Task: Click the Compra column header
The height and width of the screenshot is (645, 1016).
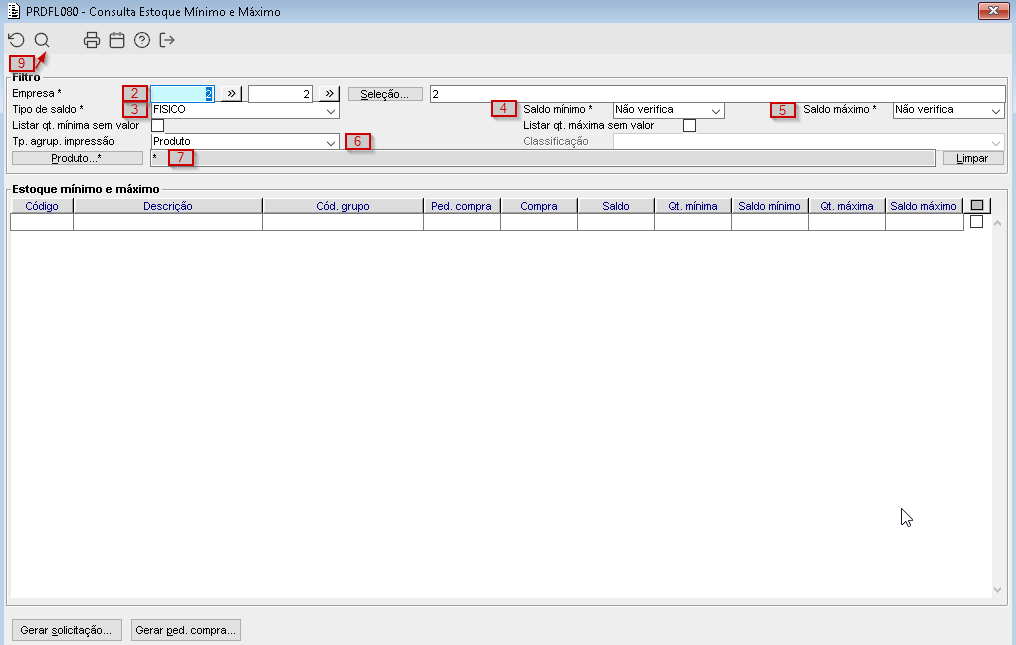Action: point(538,206)
